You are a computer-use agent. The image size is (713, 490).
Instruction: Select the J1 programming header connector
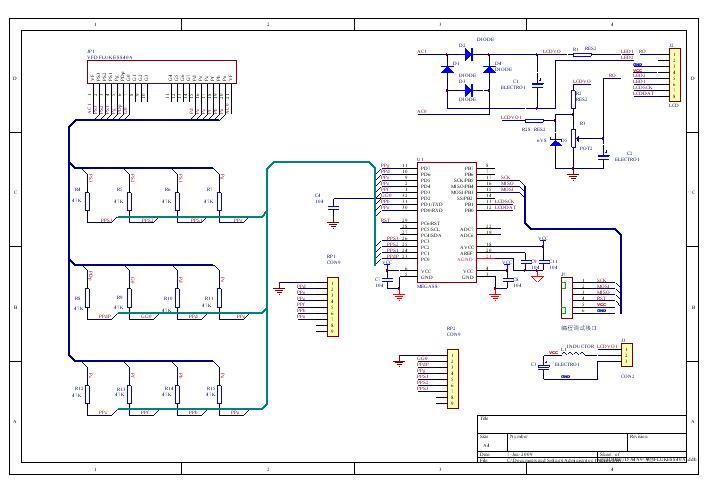click(566, 298)
